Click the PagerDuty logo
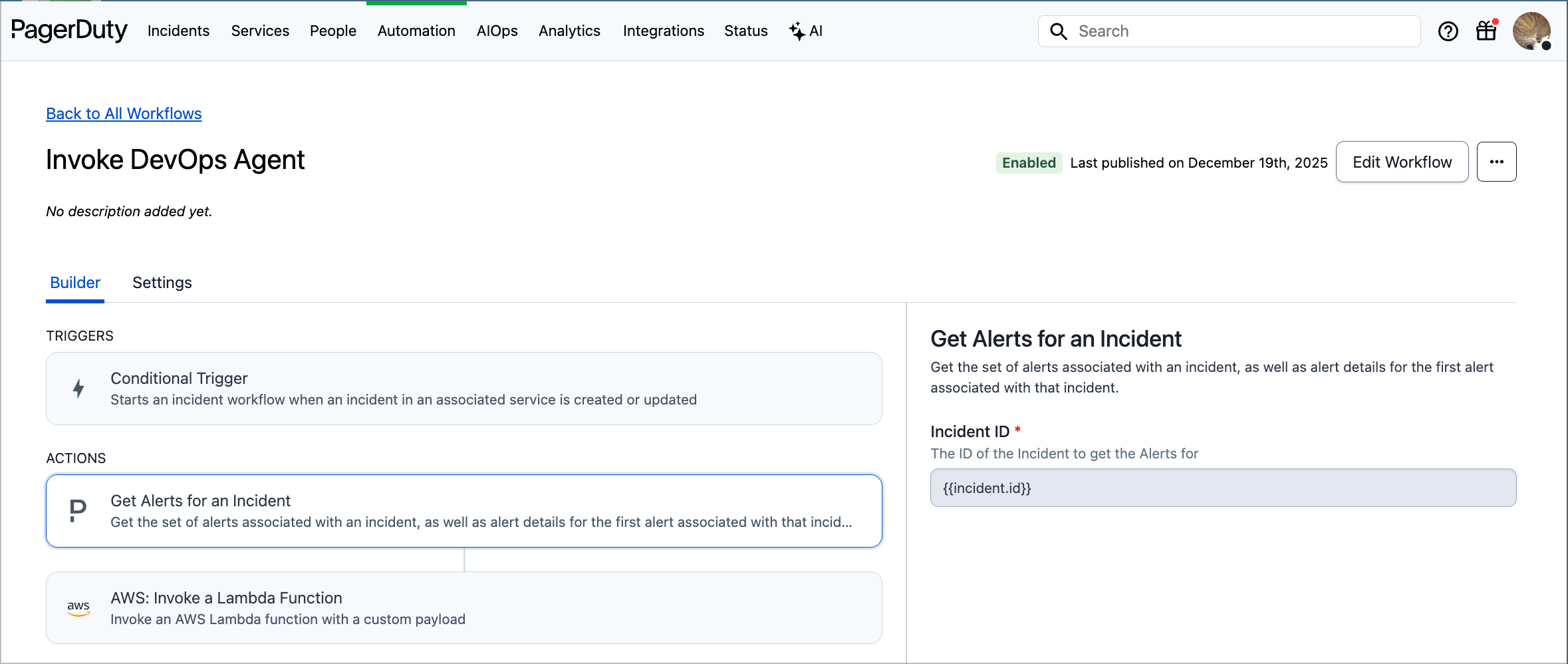Viewport: 1568px width, 664px height. pyautogui.click(x=69, y=31)
